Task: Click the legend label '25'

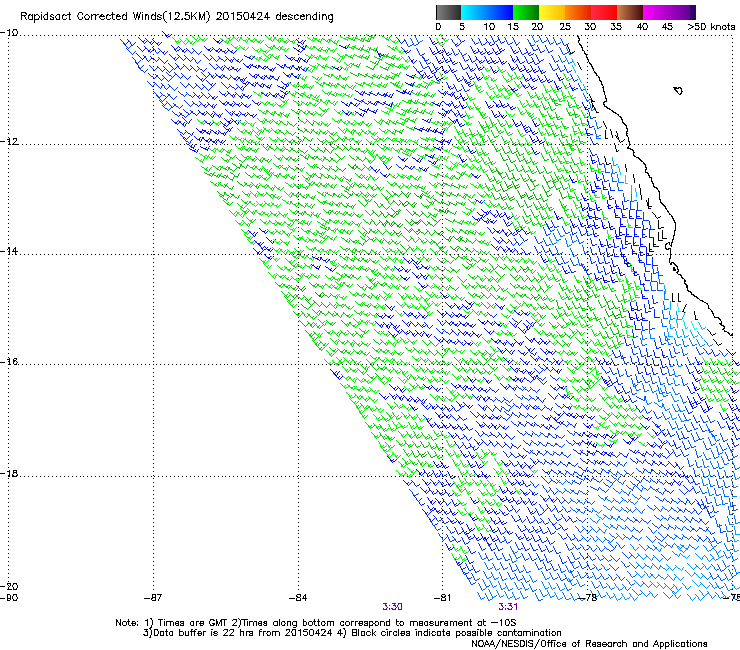Action: [x=565, y=27]
